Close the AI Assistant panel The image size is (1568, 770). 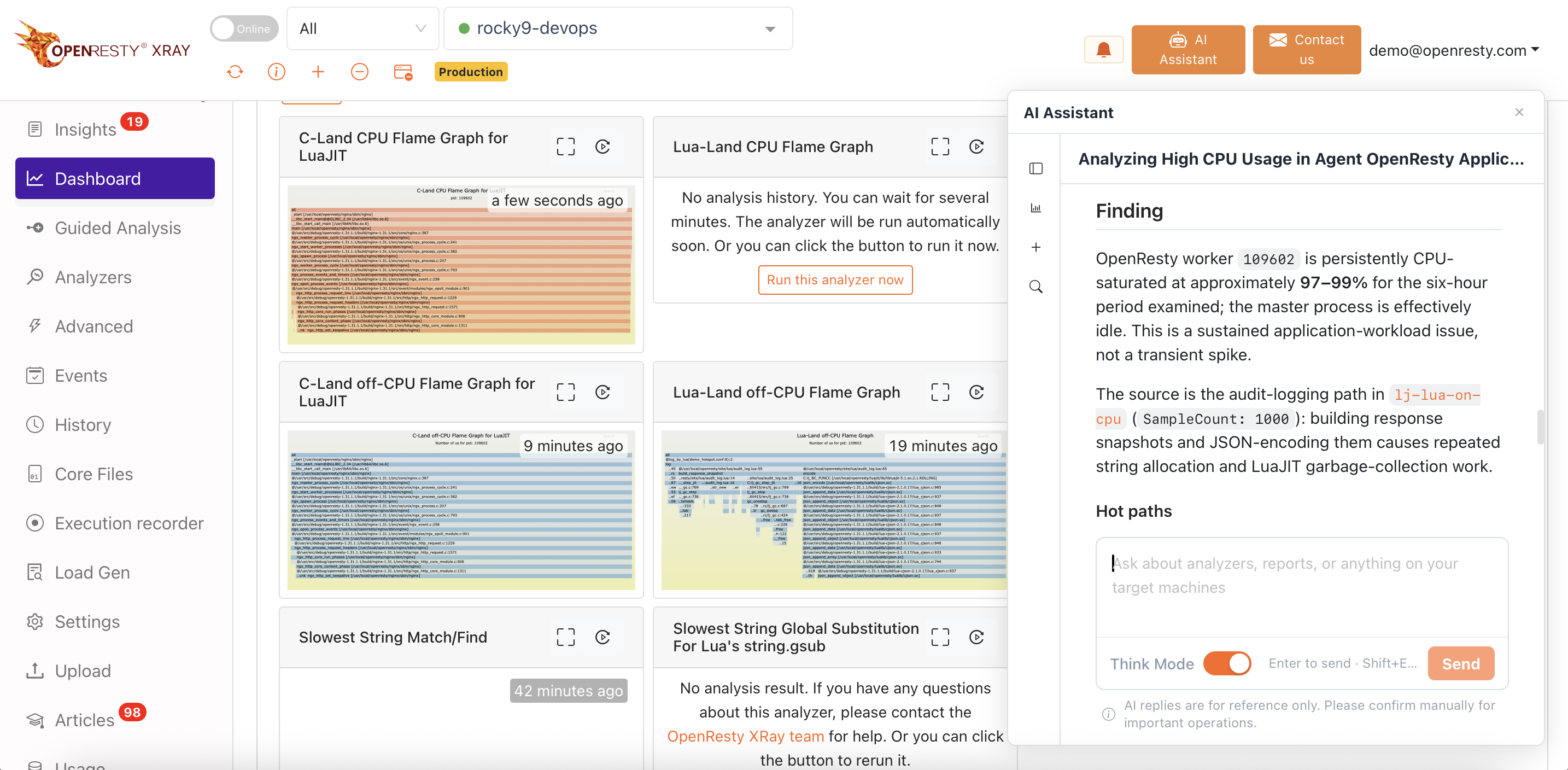pos(1519,112)
